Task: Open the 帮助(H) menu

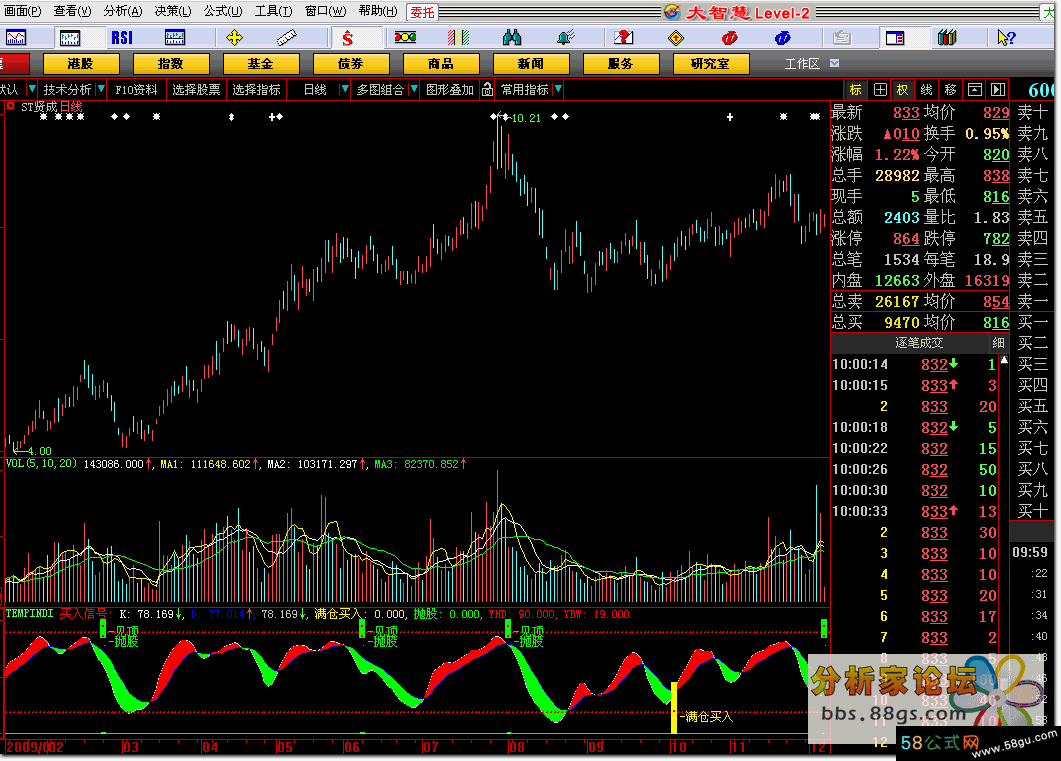Action: 378,11
